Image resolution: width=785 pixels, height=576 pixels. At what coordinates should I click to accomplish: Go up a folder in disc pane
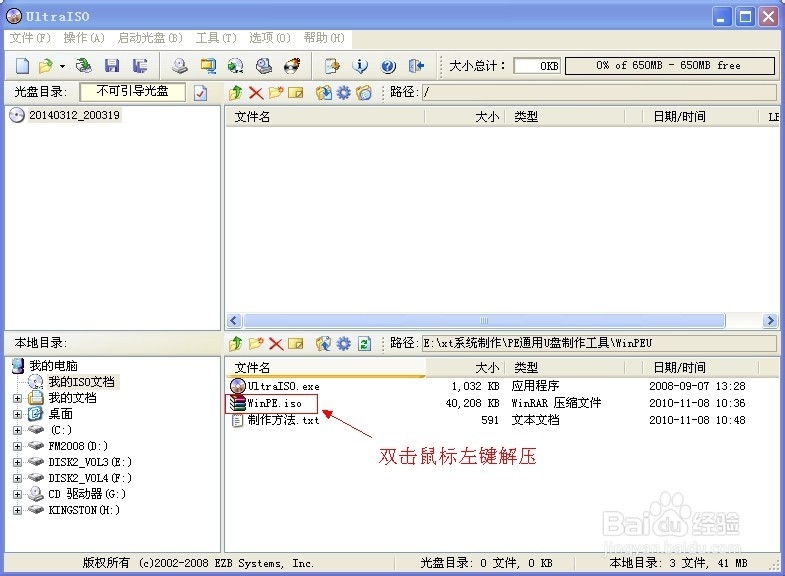[x=235, y=93]
